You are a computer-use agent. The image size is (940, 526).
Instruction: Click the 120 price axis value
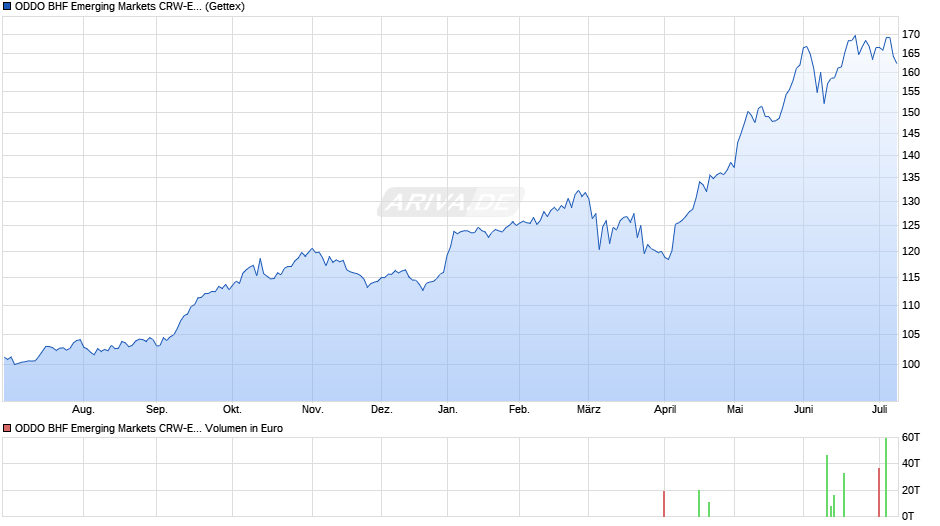[x=911, y=251]
